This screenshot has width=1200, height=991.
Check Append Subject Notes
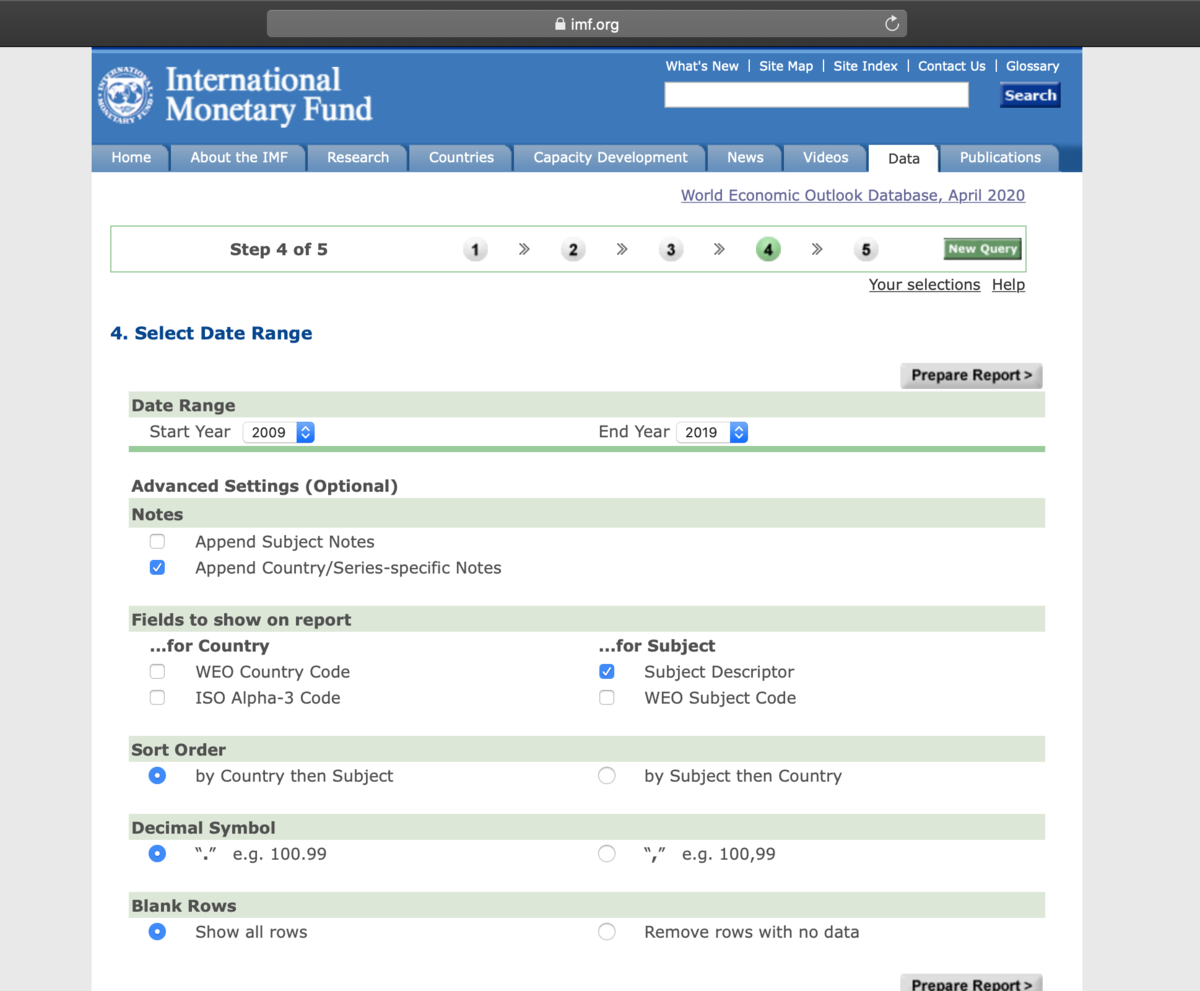point(157,542)
